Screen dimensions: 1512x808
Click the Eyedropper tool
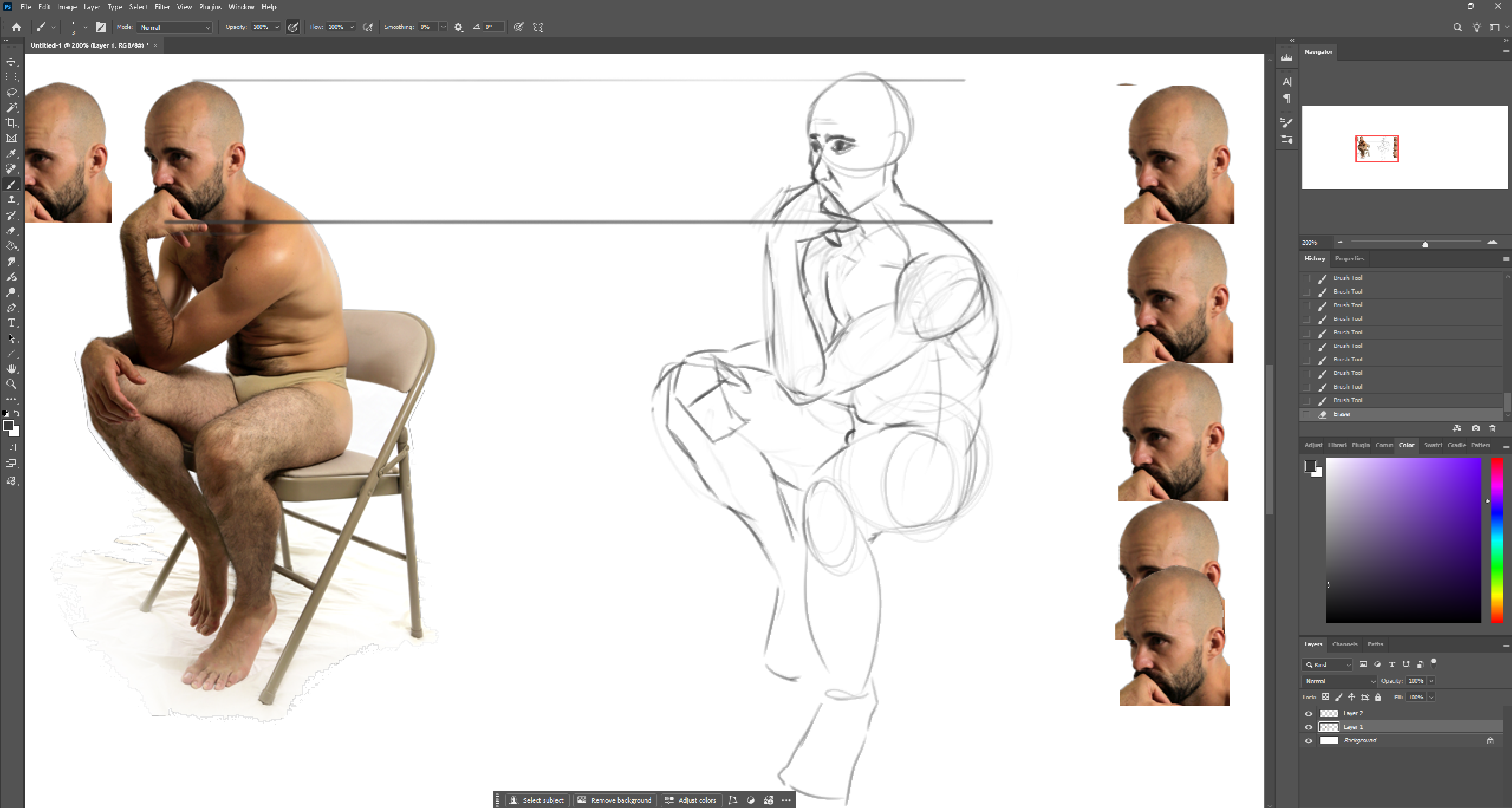click(x=11, y=154)
